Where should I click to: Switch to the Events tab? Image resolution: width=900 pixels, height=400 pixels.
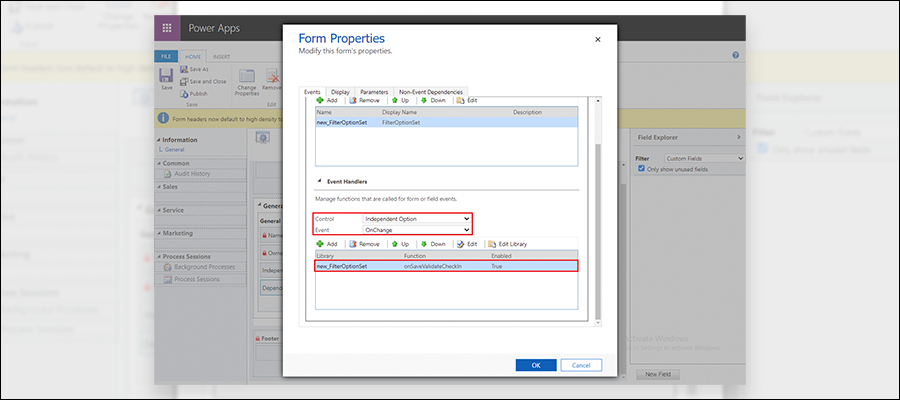click(x=312, y=92)
